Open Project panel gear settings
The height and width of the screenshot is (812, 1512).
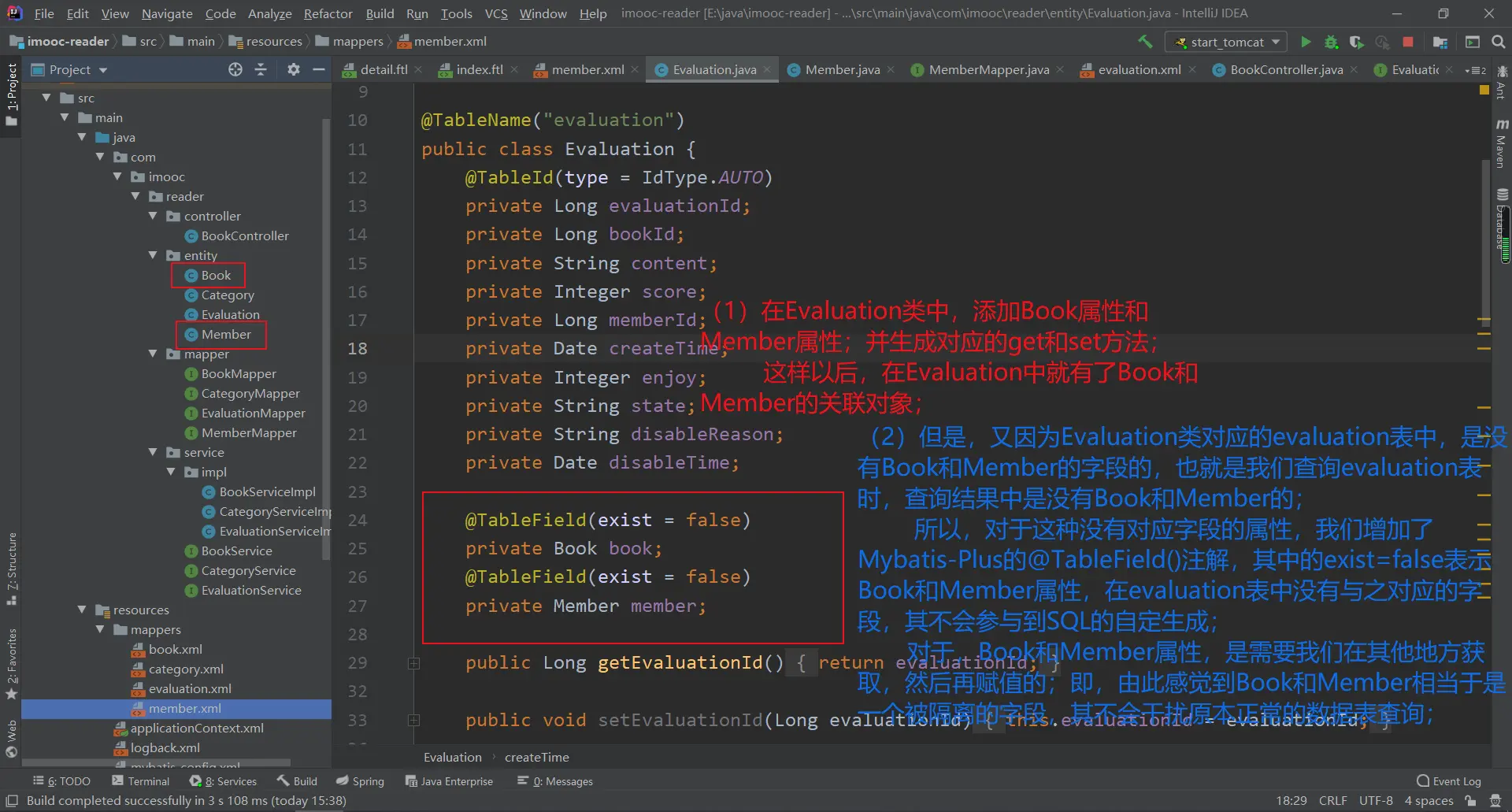[x=293, y=69]
